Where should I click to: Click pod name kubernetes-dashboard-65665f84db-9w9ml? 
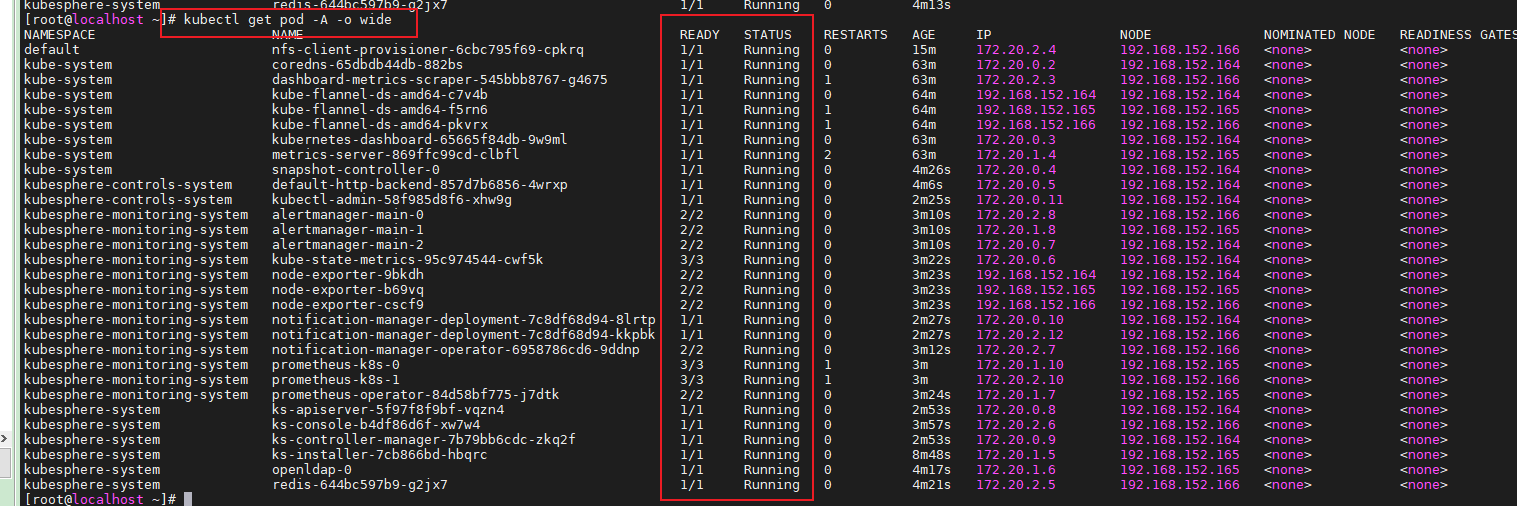point(420,140)
